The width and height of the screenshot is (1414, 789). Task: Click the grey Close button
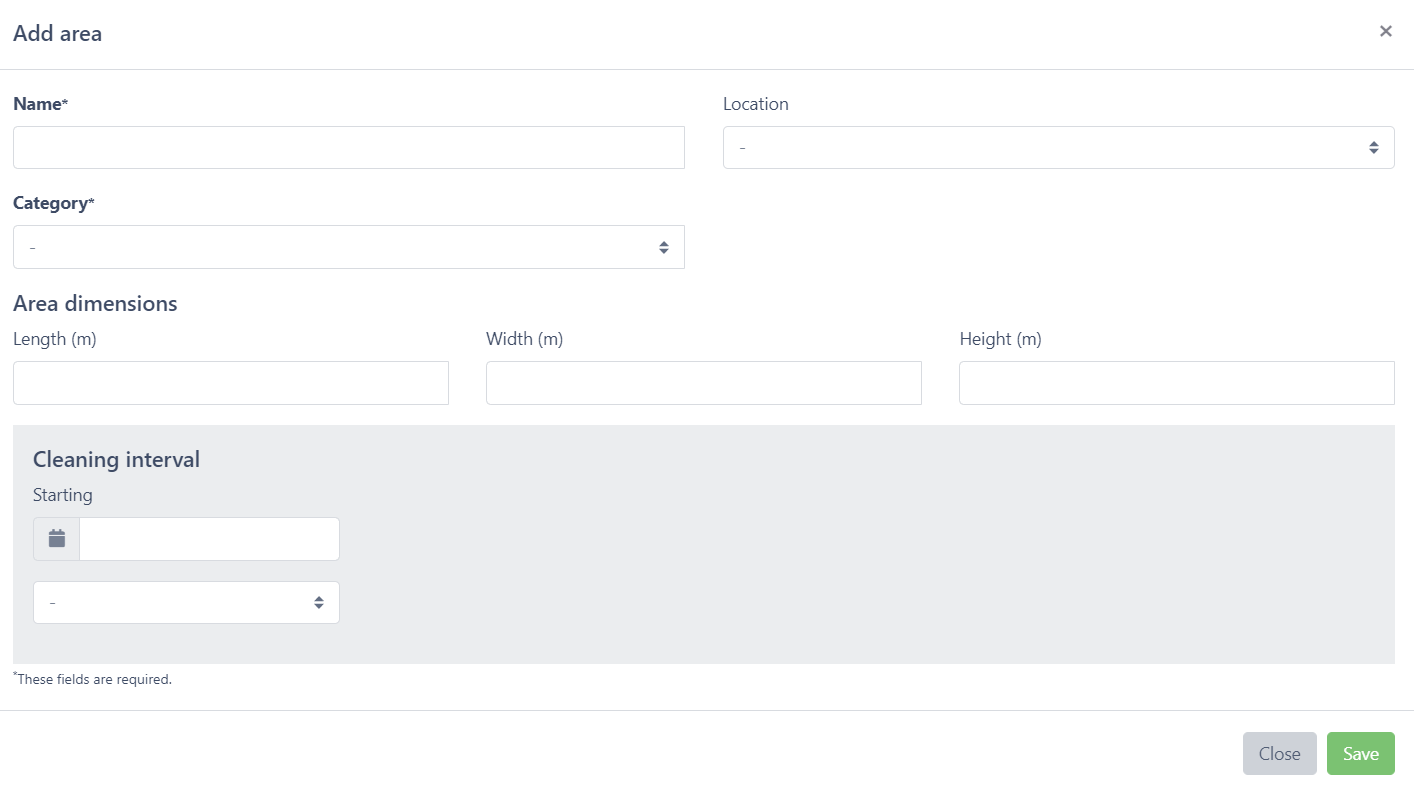pyautogui.click(x=1279, y=754)
